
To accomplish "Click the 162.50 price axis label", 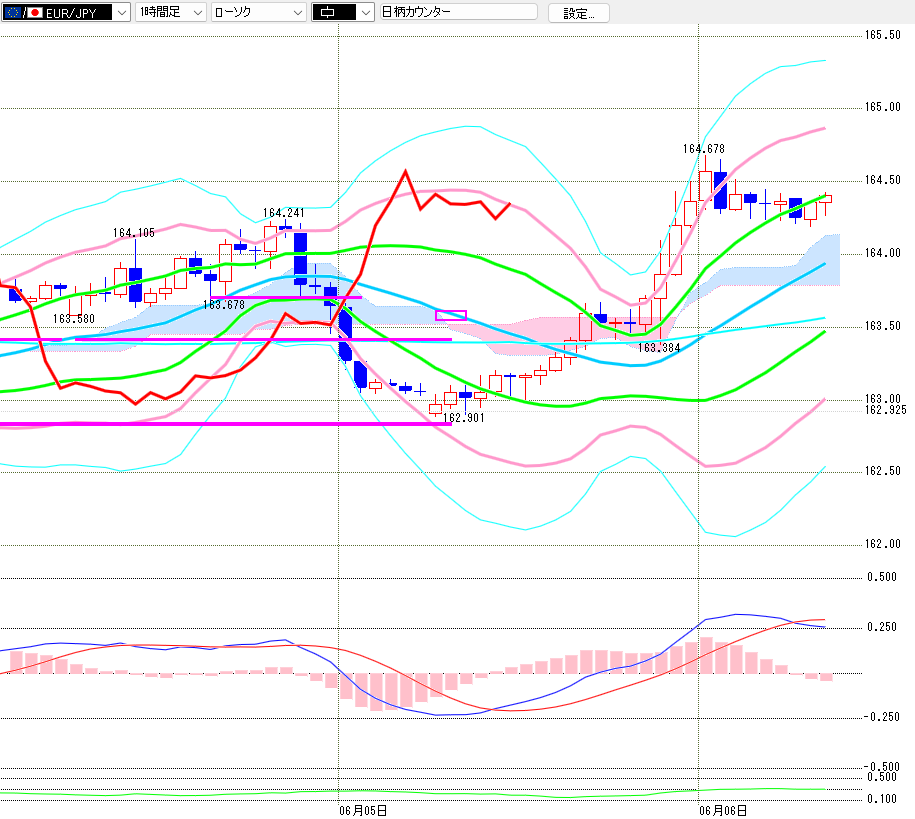I will [883, 471].
